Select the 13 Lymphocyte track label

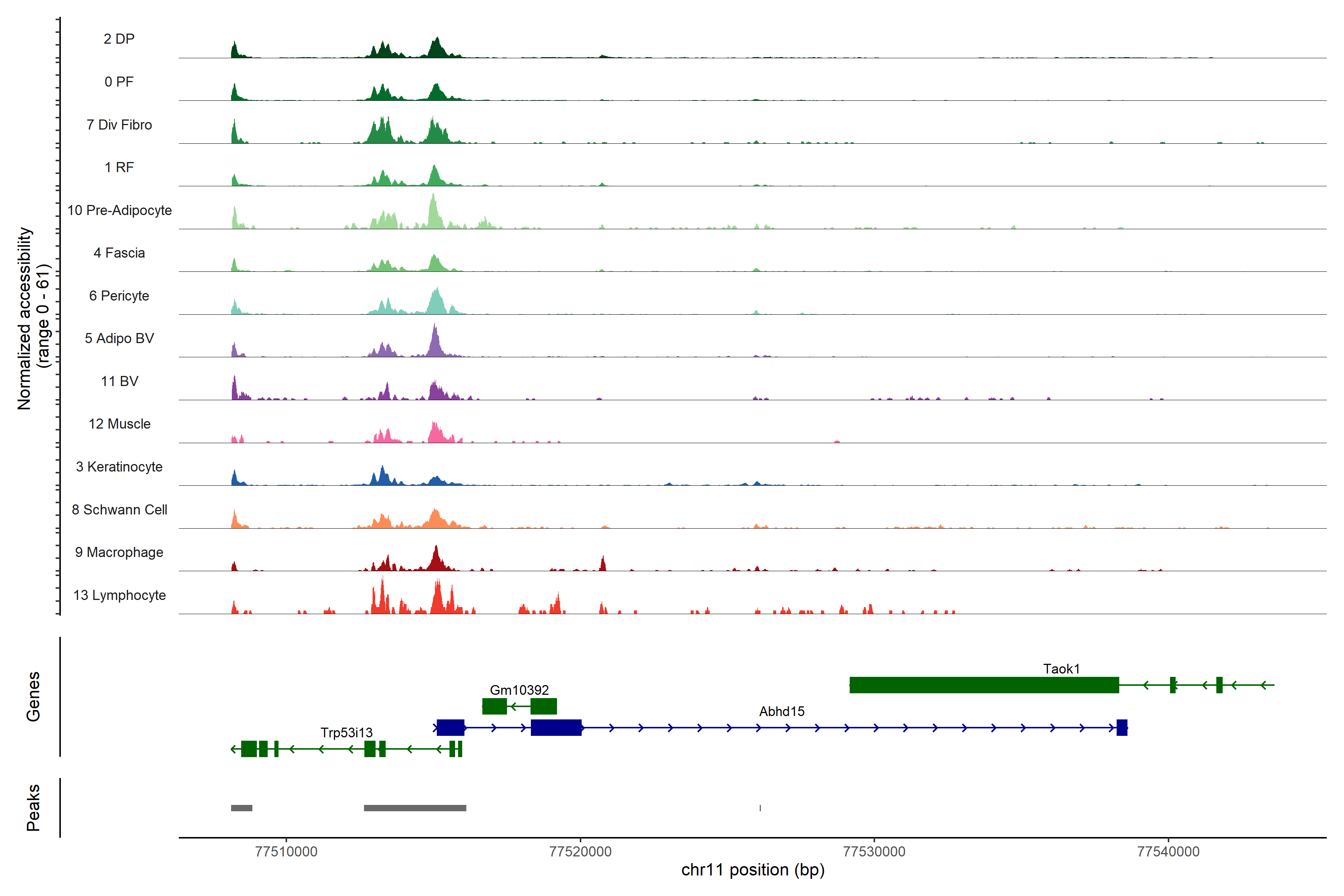[x=119, y=595]
